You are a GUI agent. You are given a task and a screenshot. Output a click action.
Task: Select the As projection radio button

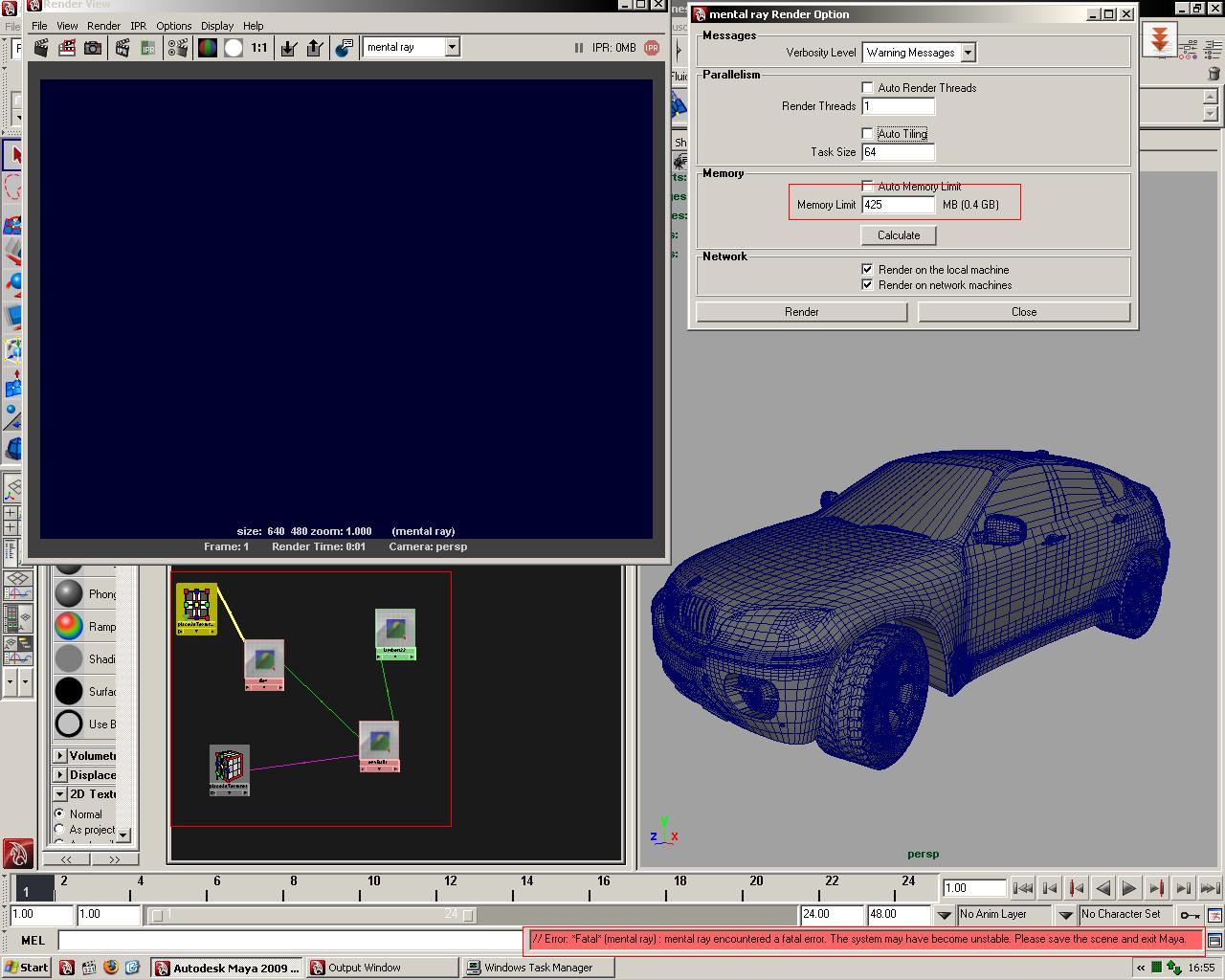59,830
